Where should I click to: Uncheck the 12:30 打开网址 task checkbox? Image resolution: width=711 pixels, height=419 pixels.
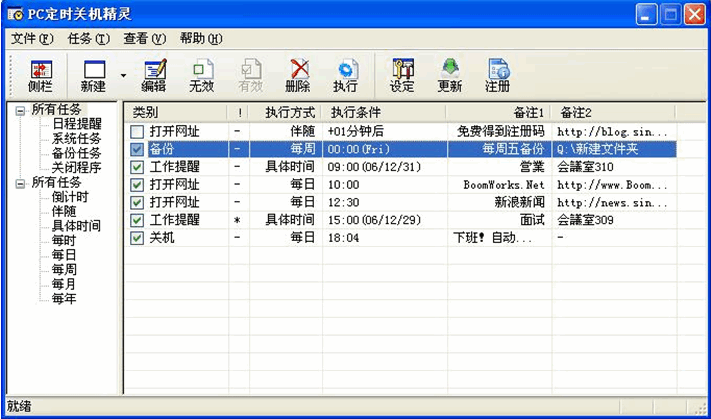tap(136, 202)
